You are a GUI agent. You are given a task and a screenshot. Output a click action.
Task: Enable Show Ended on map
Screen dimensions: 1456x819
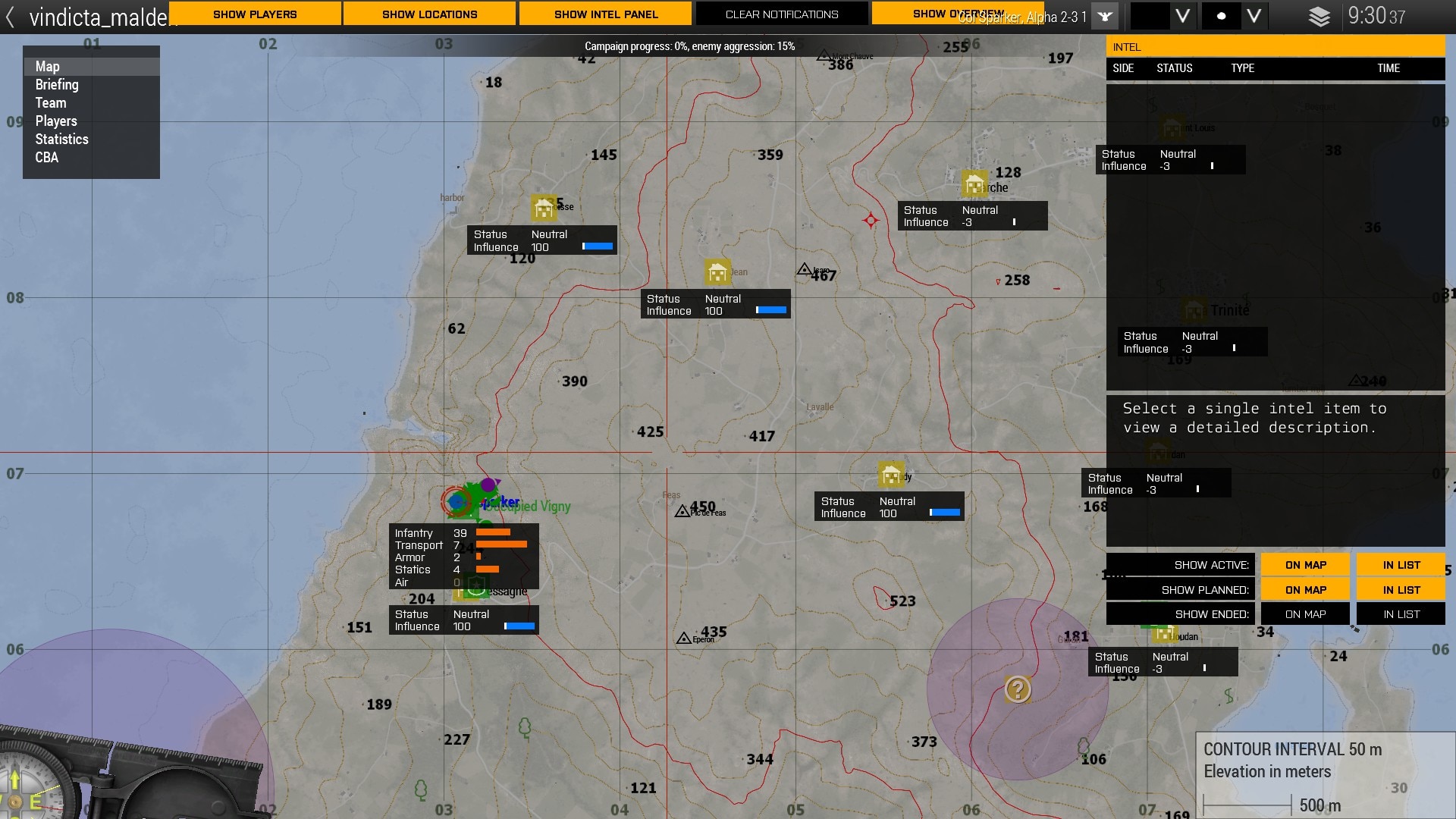(1304, 614)
